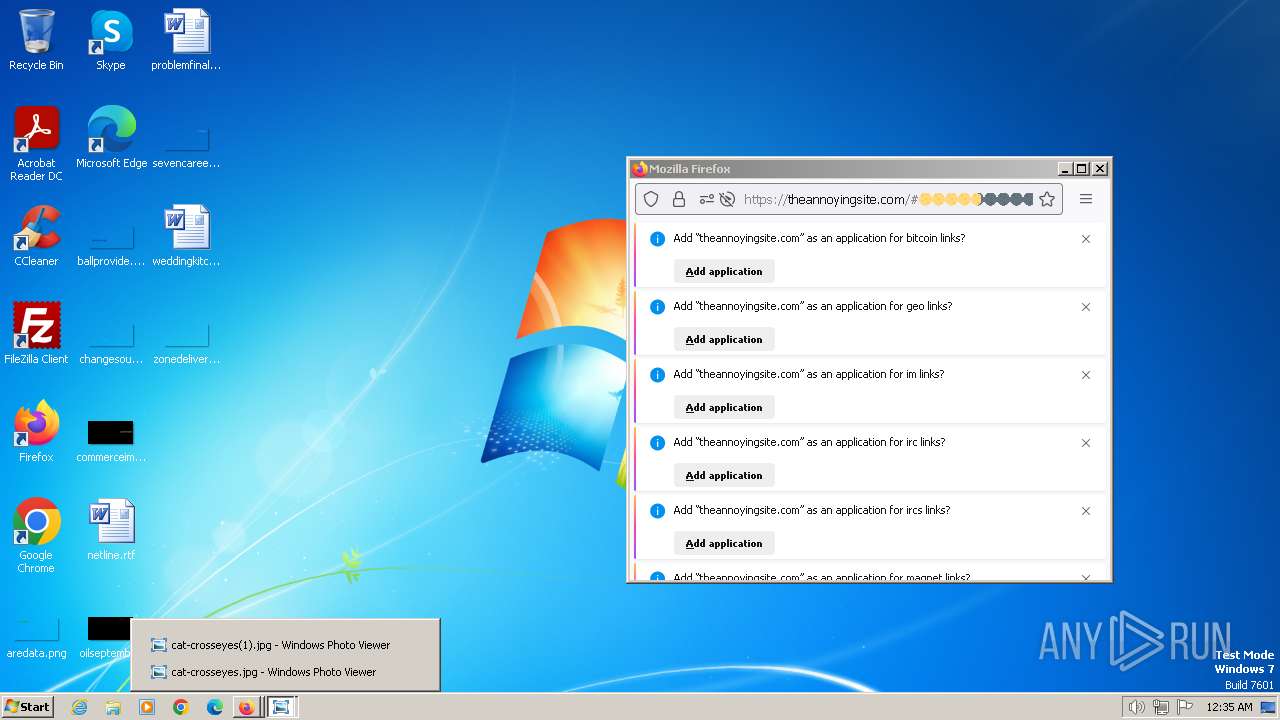
Task: Bookmark this page with the star icon
Action: [x=1047, y=199]
